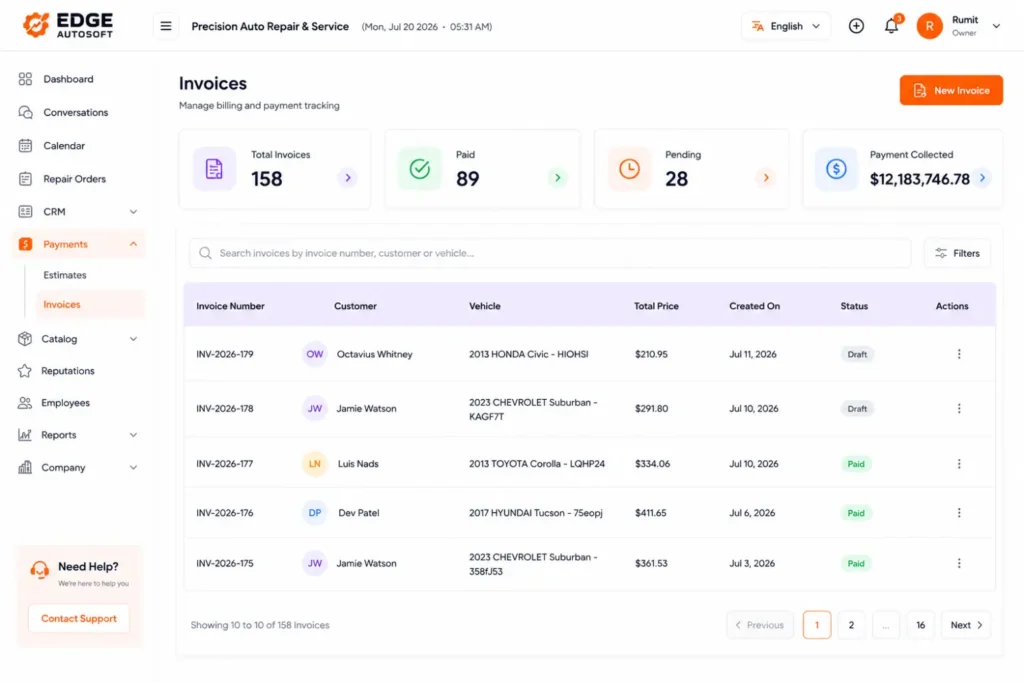Go to Estimates in the sidebar
1024x683 pixels.
point(65,275)
